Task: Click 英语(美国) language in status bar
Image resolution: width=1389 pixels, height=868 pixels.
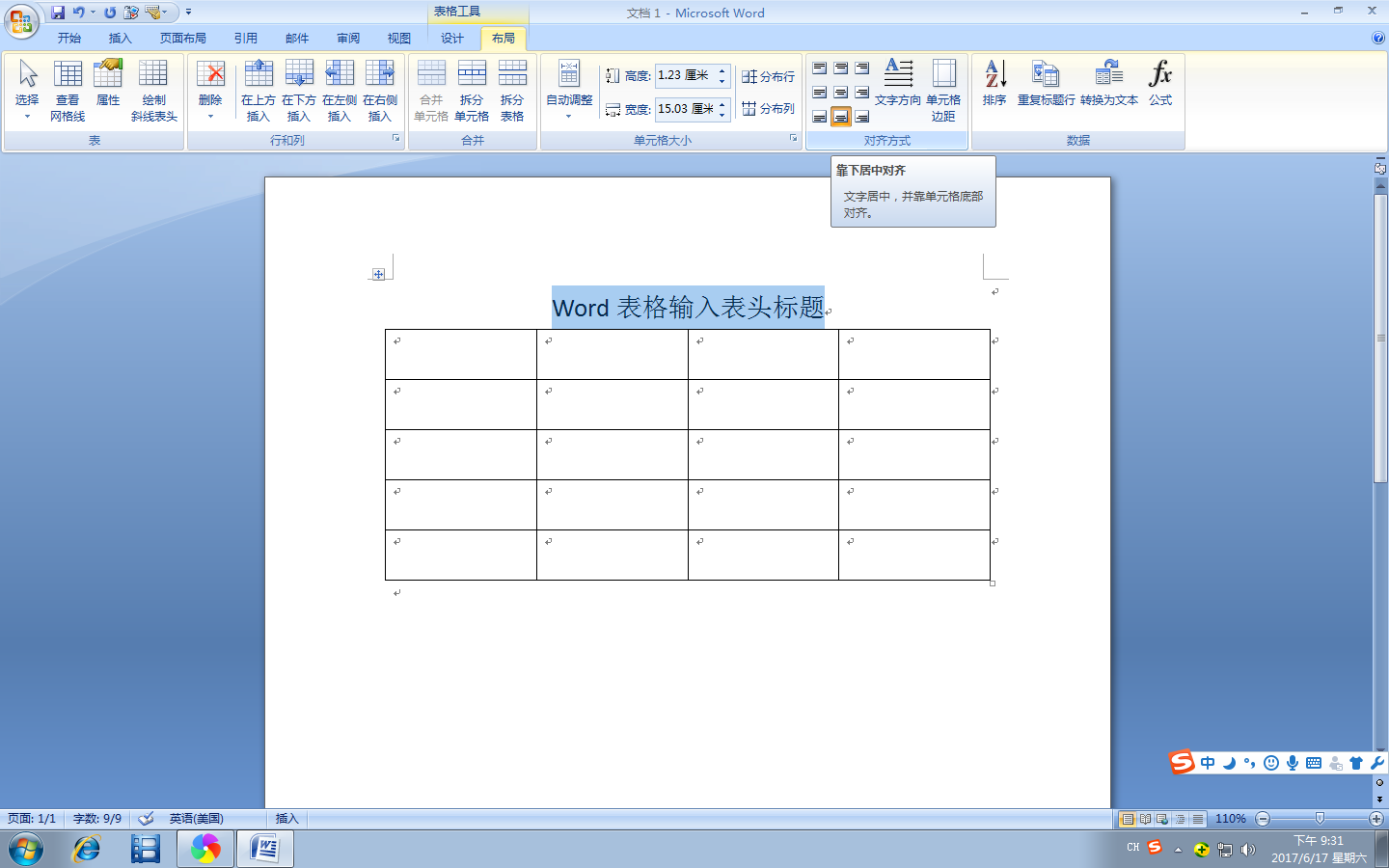Action: pyautogui.click(x=197, y=819)
